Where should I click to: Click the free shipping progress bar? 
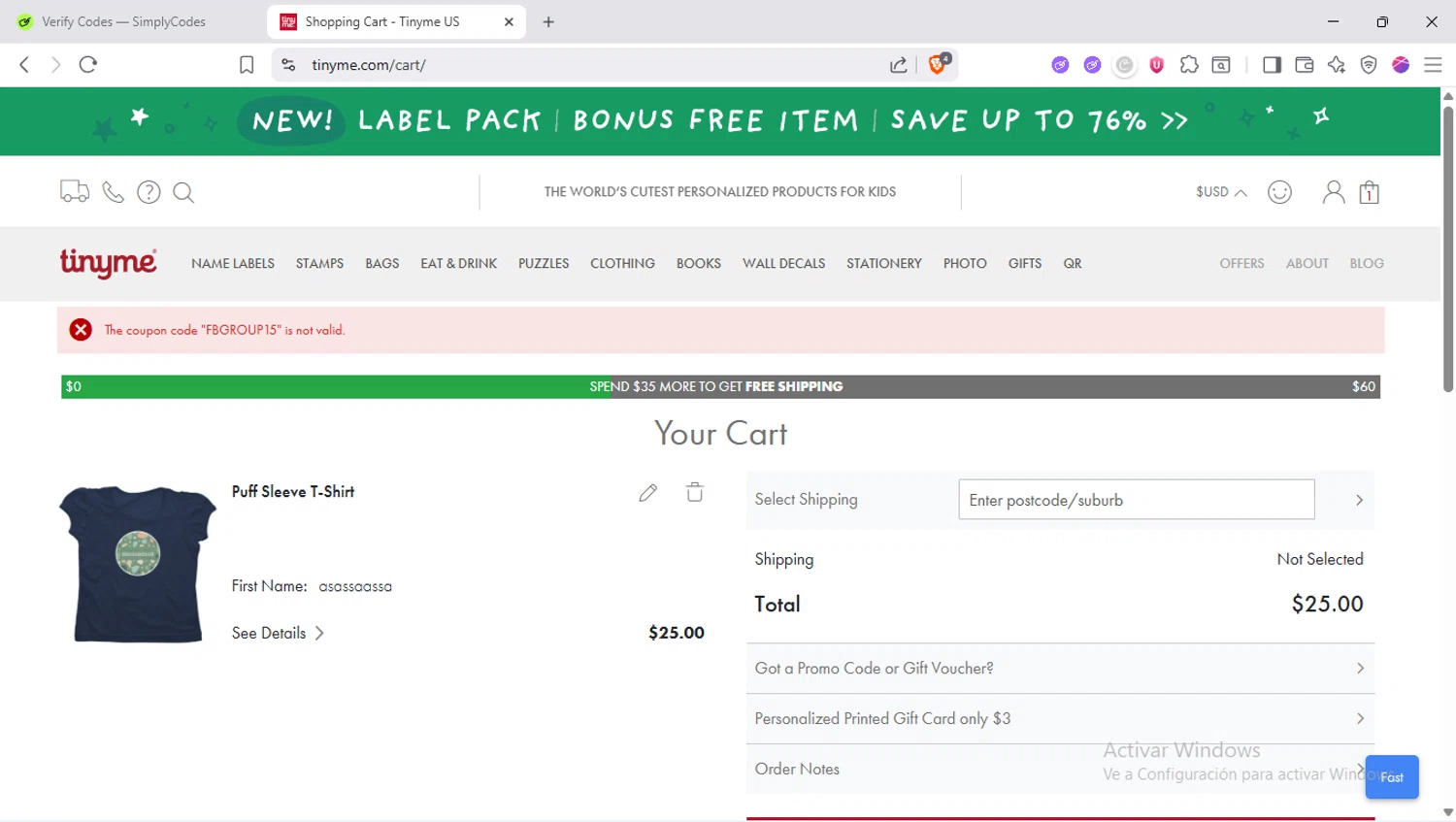[x=720, y=386]
